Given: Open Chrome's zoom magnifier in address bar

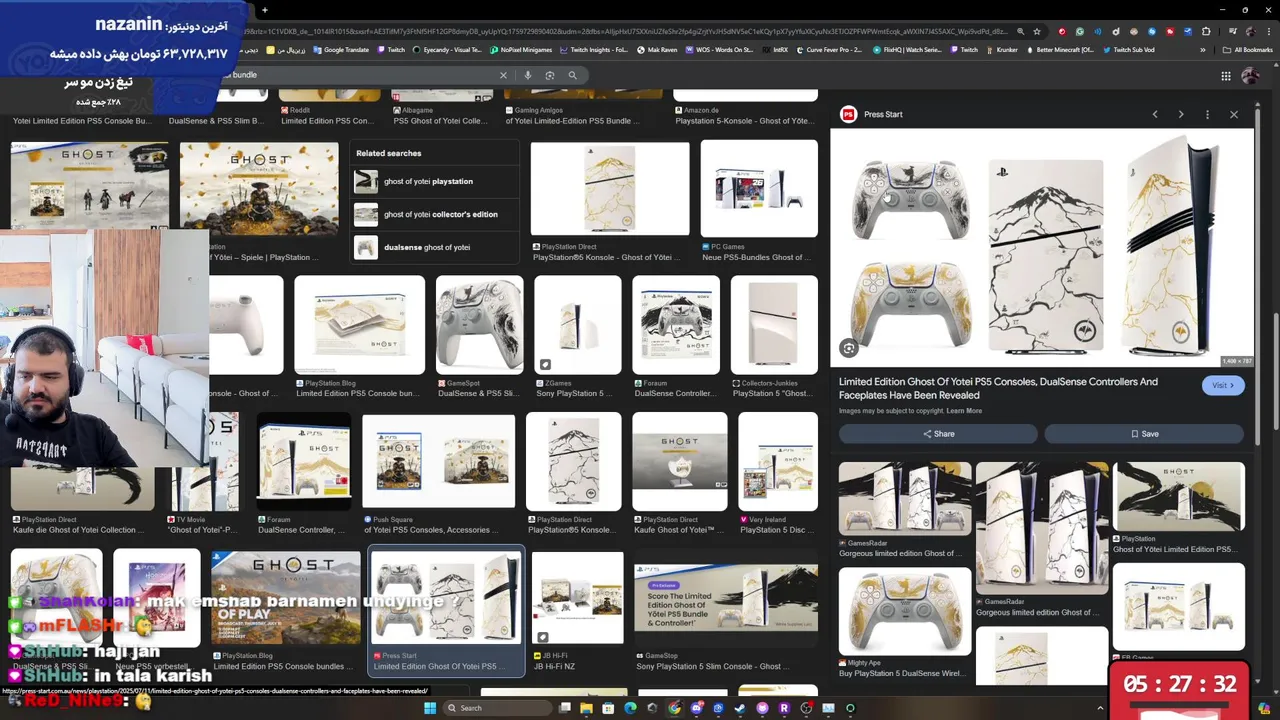Looking at the screenshot, I should tap(1020, 31).
